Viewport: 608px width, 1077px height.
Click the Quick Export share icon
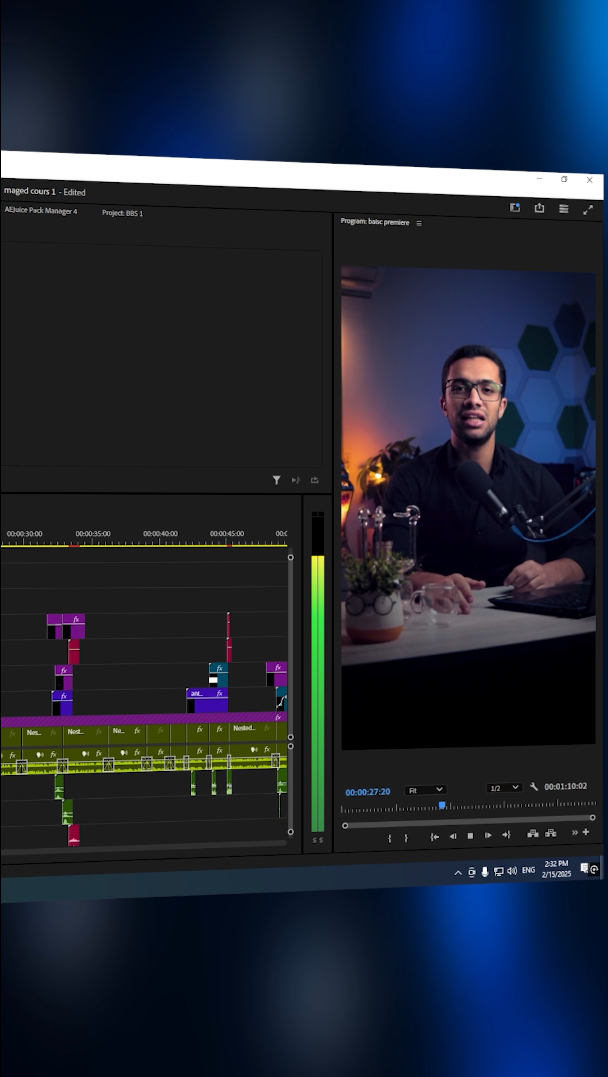(539, 208)
